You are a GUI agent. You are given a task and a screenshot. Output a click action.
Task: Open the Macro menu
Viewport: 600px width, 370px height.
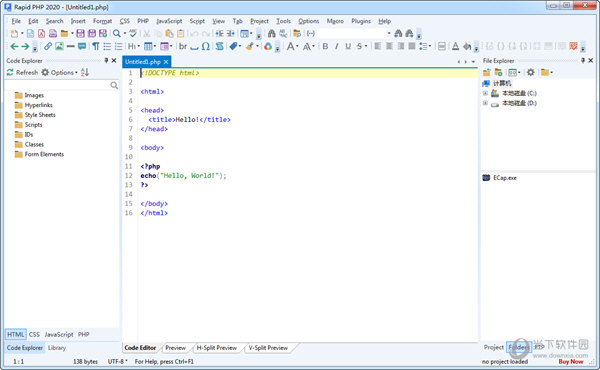tap(335, 21)
